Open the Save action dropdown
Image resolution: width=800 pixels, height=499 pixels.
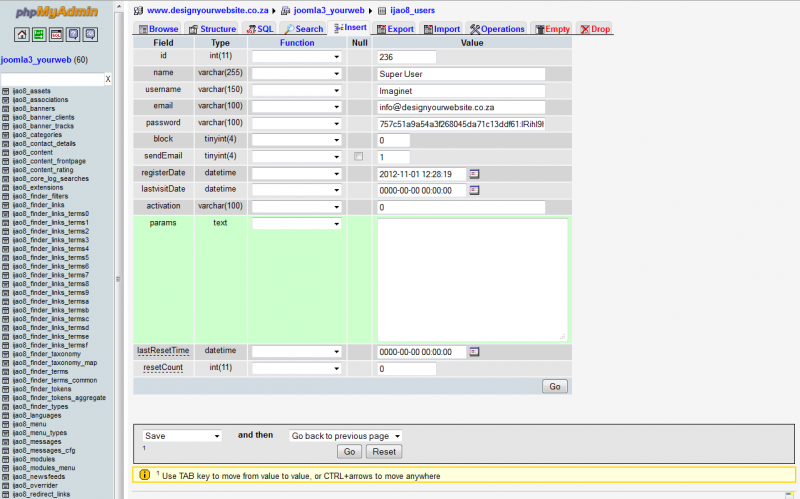(182, 436)
